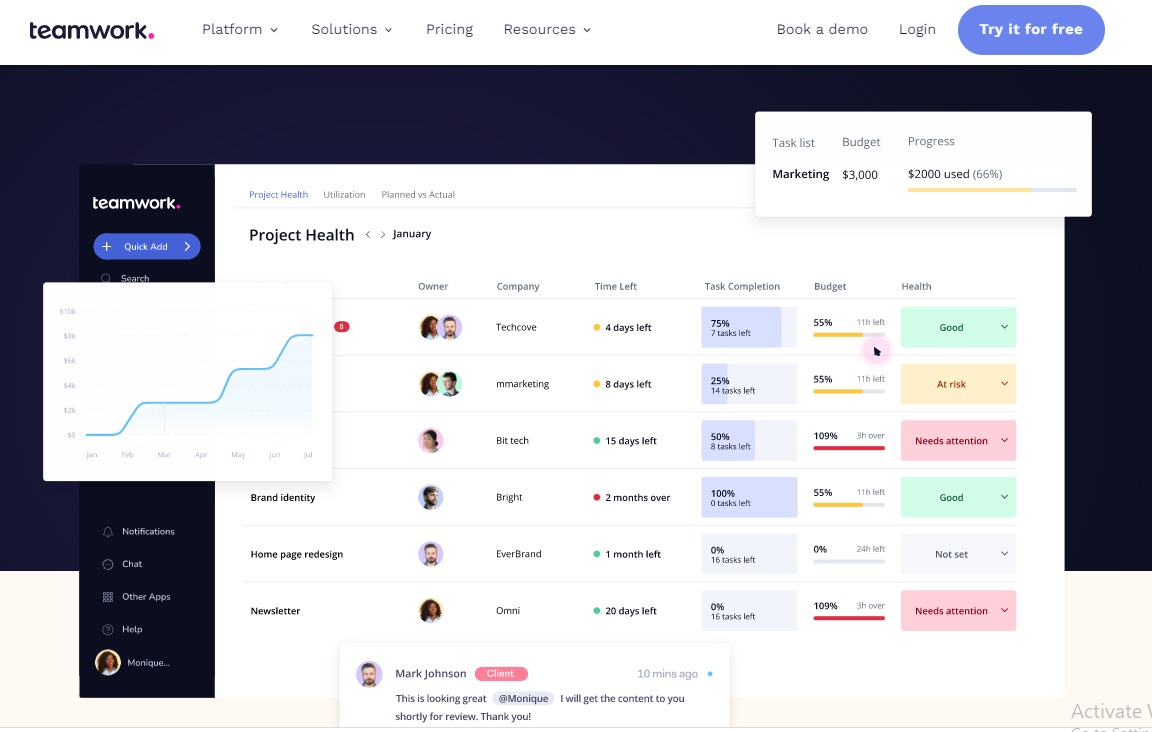Open the Pricing page
This screenshot has width=1152, height=732.
coord(450,29)
